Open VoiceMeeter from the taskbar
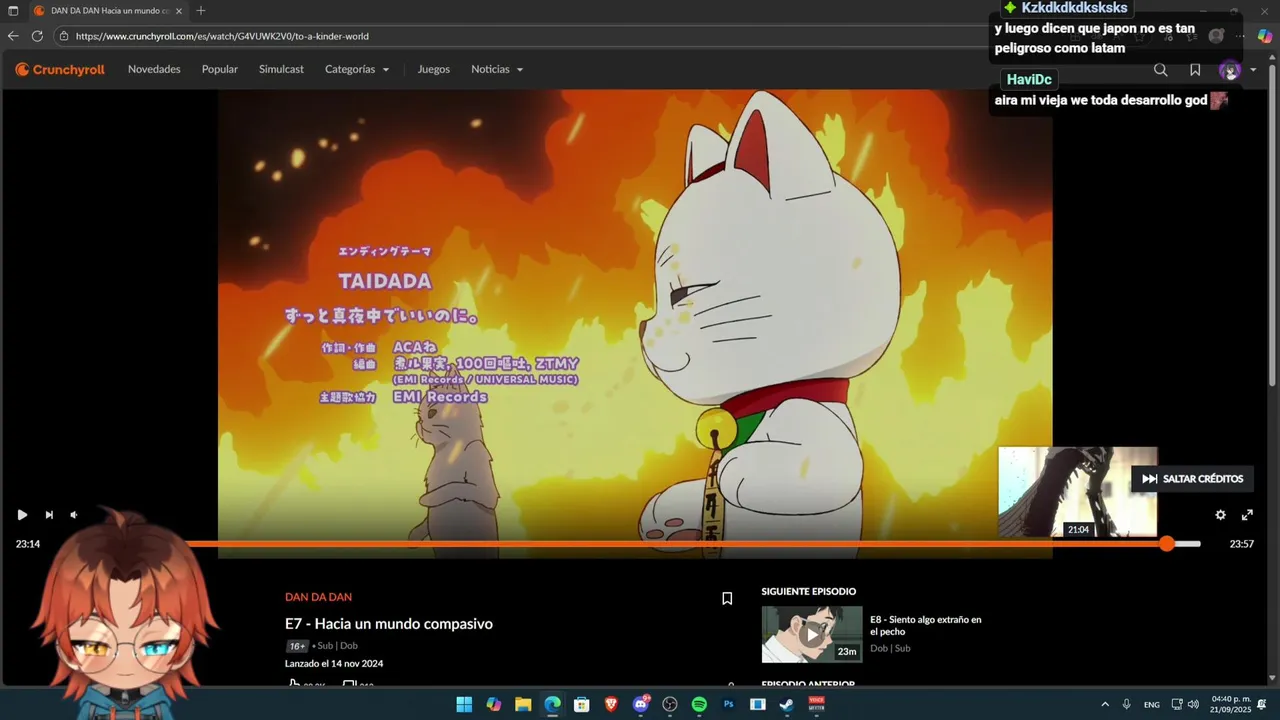Image resolution: width=1280 pixels, height=720 pixels. [817, 704]
